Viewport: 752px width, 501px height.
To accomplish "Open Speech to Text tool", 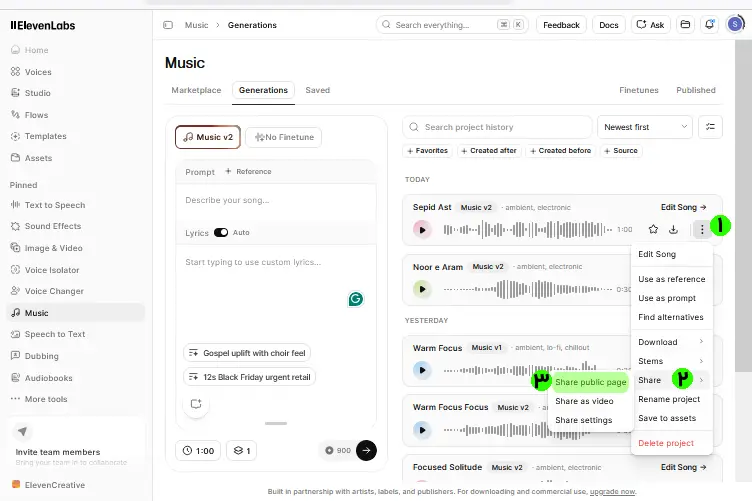I will pos(47,334).
